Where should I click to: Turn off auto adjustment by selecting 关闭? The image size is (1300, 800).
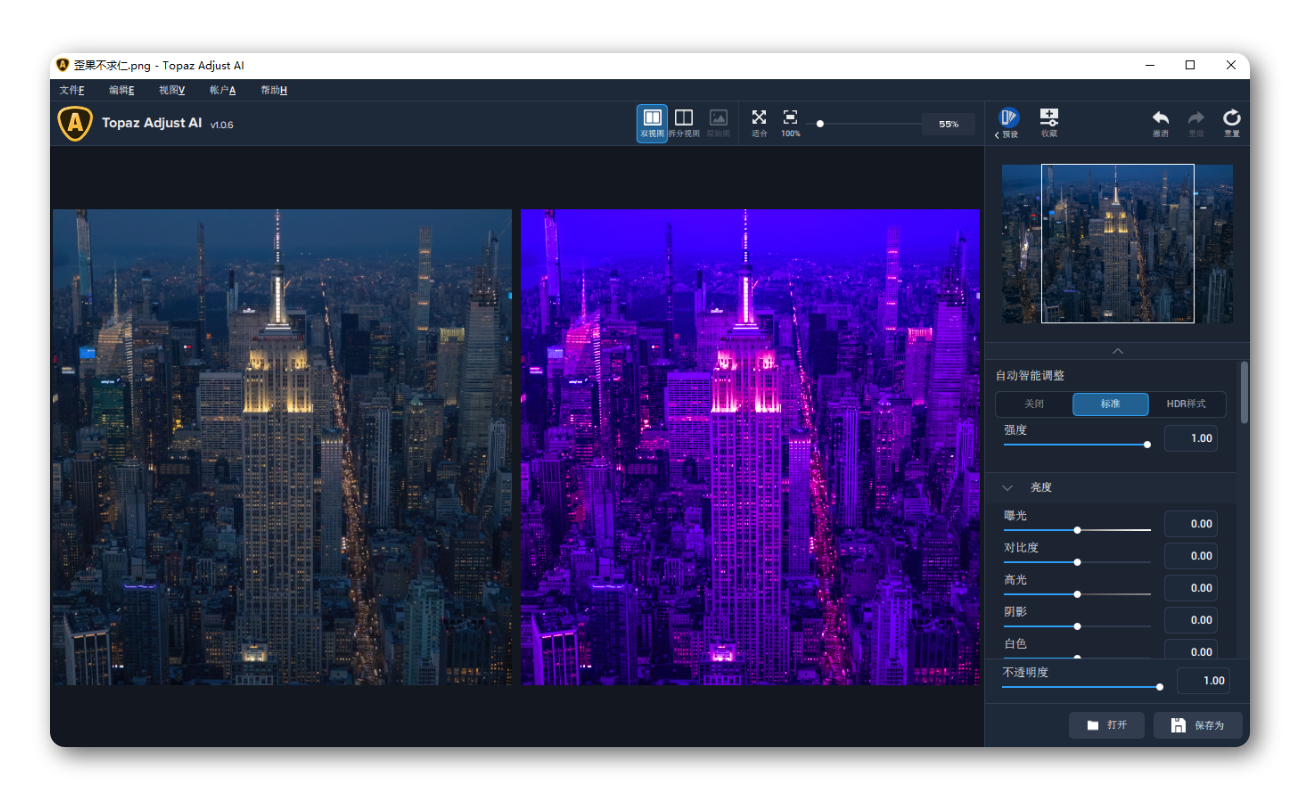point(1033,404)
